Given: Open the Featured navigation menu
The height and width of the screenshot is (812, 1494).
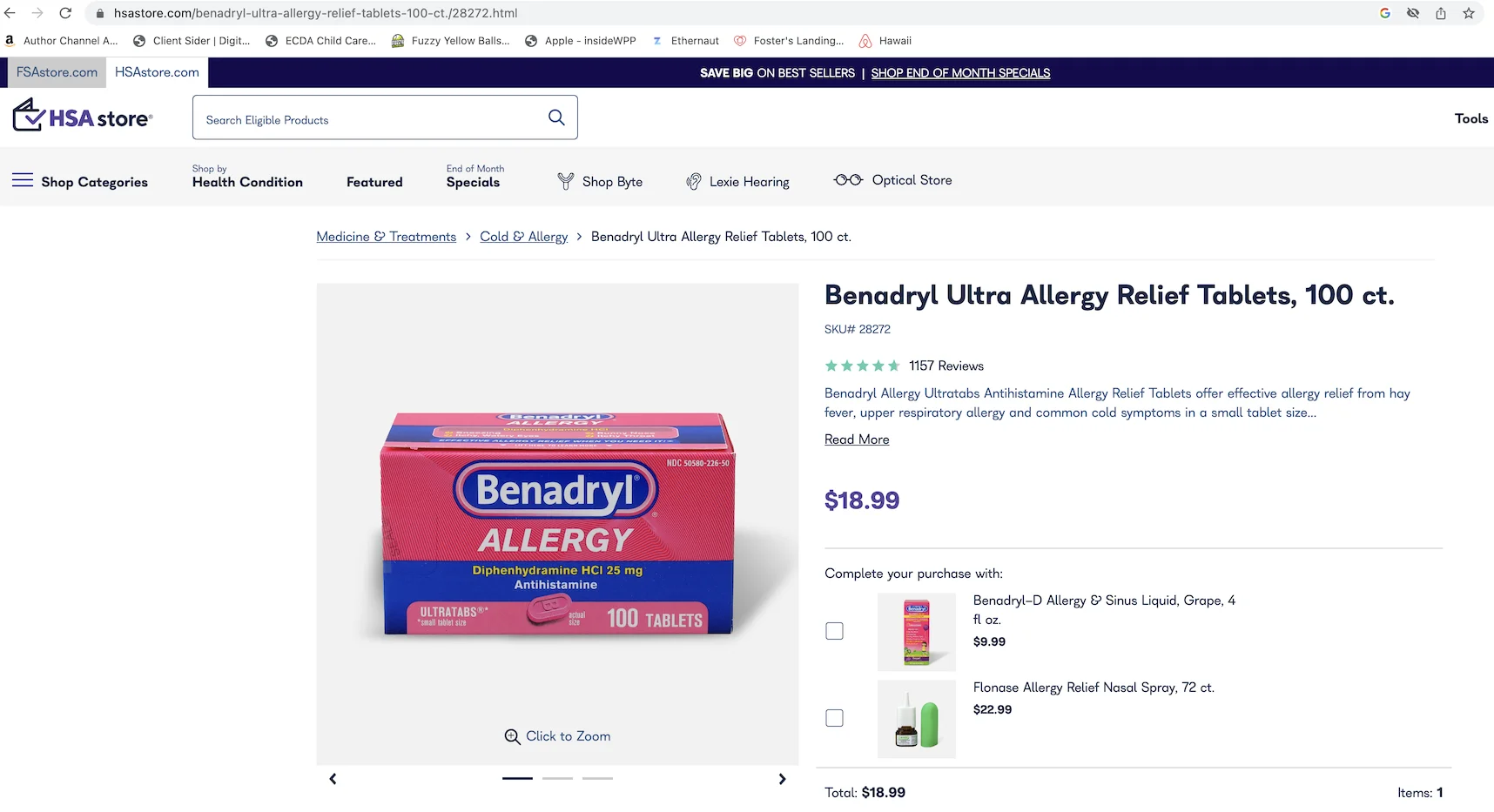Looking at the screenshot, I should coord(374,182).
